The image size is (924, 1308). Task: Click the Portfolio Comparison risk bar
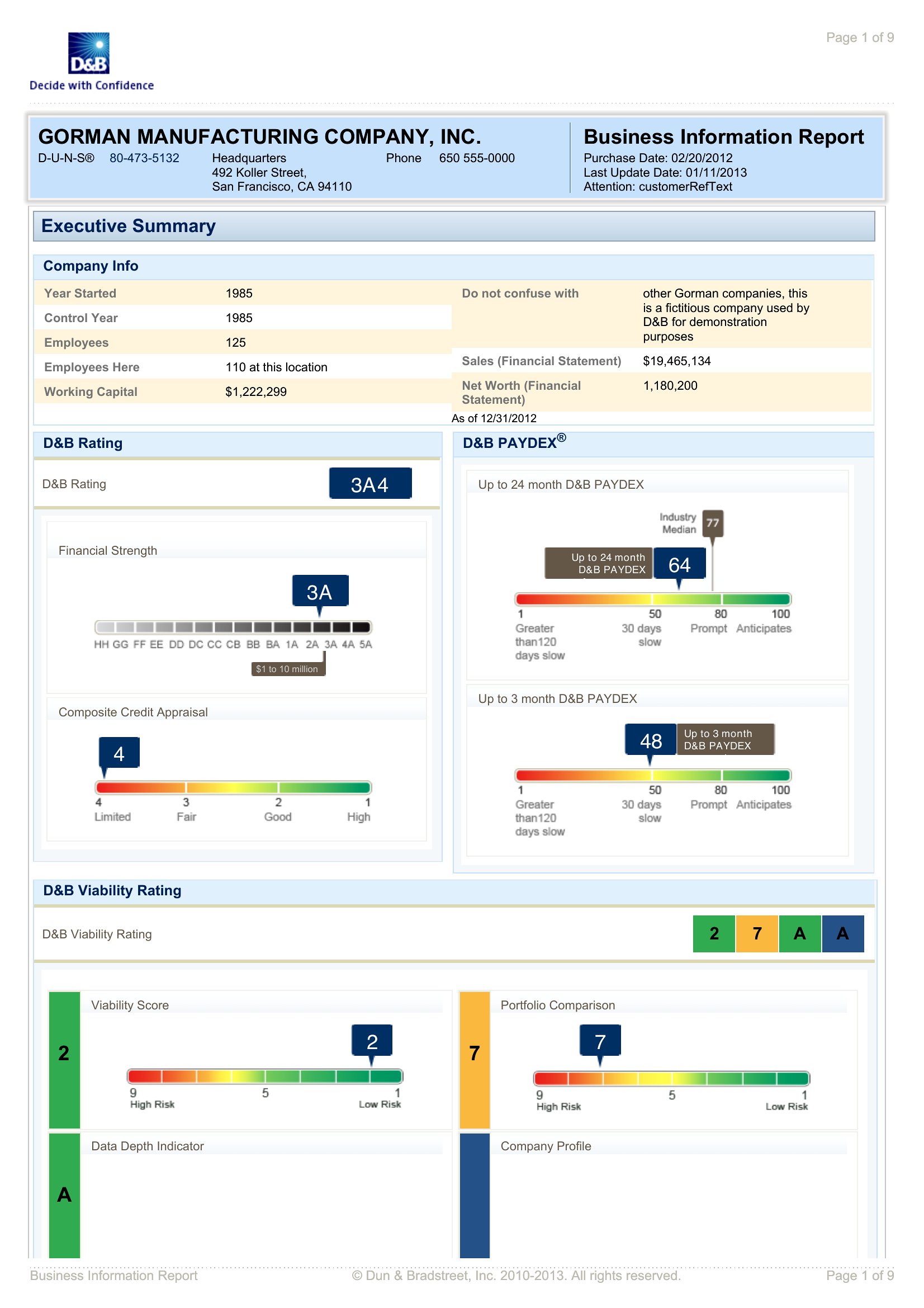pos(672,1079)
